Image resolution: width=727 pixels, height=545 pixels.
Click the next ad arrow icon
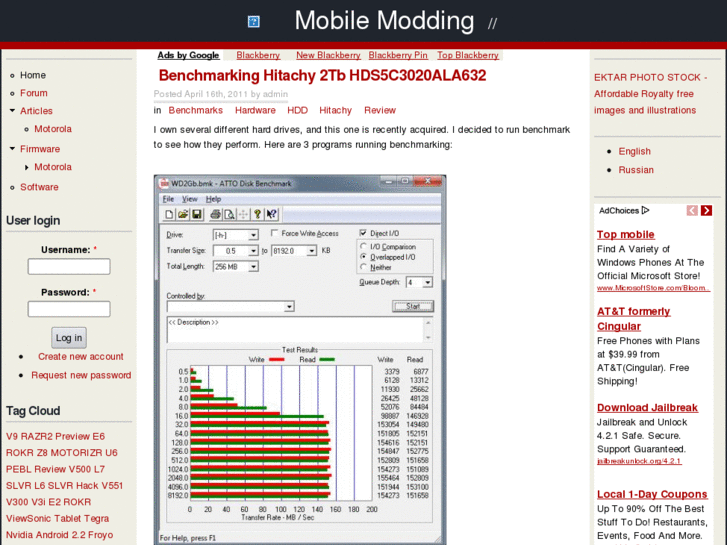pos(706,211)
